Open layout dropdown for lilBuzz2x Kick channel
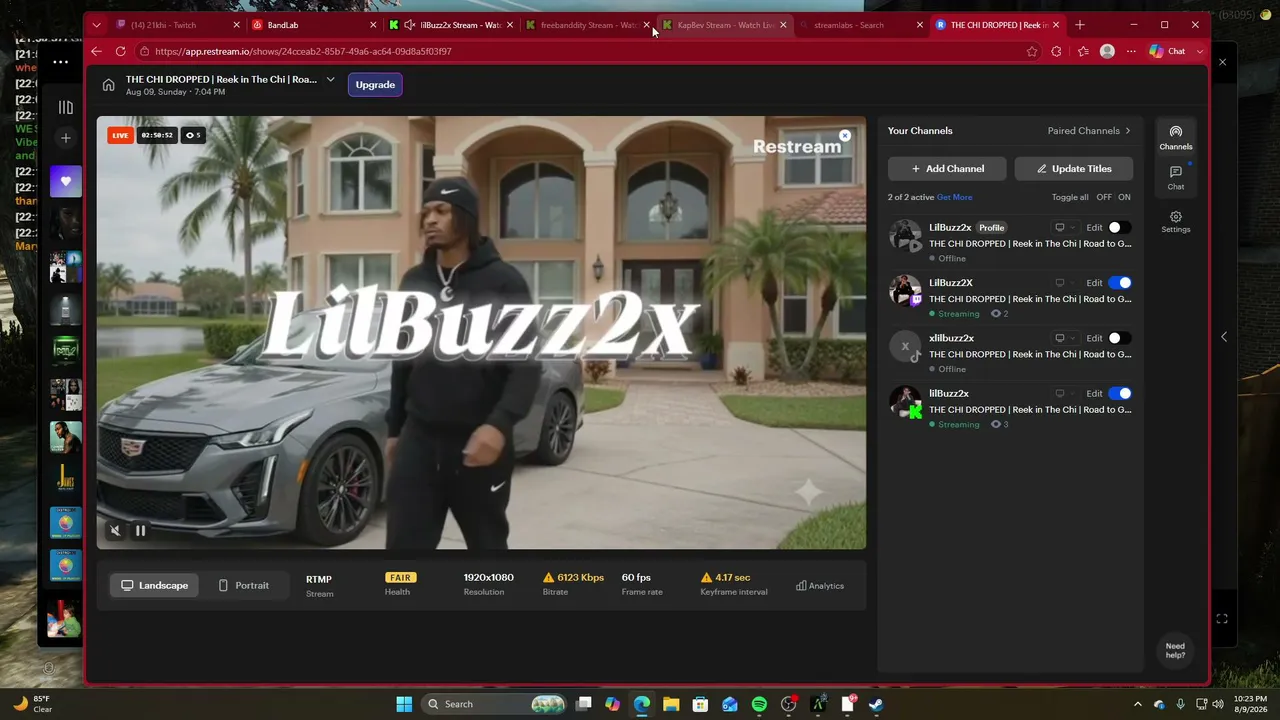The width and height of the screenshot is (1280, 720). pos(1065,394)
